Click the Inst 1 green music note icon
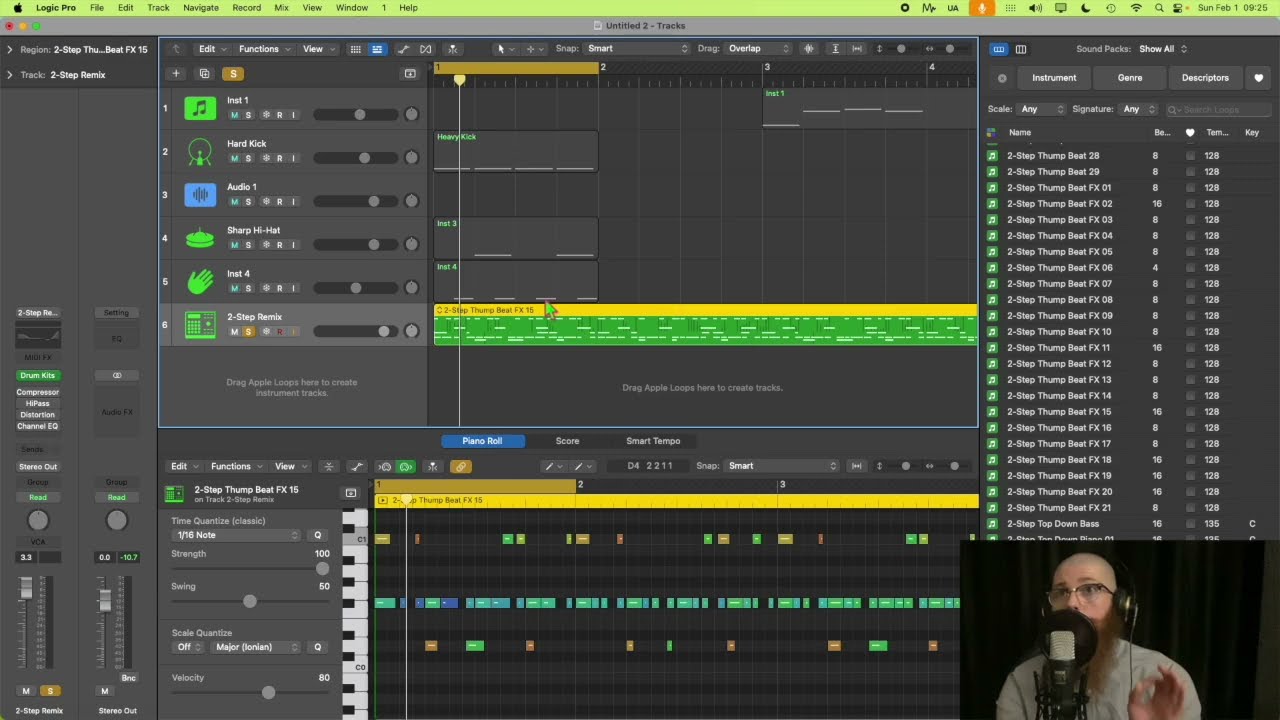Image resolution: width=1280 pixels, height=720 pixels. (200, 109)
